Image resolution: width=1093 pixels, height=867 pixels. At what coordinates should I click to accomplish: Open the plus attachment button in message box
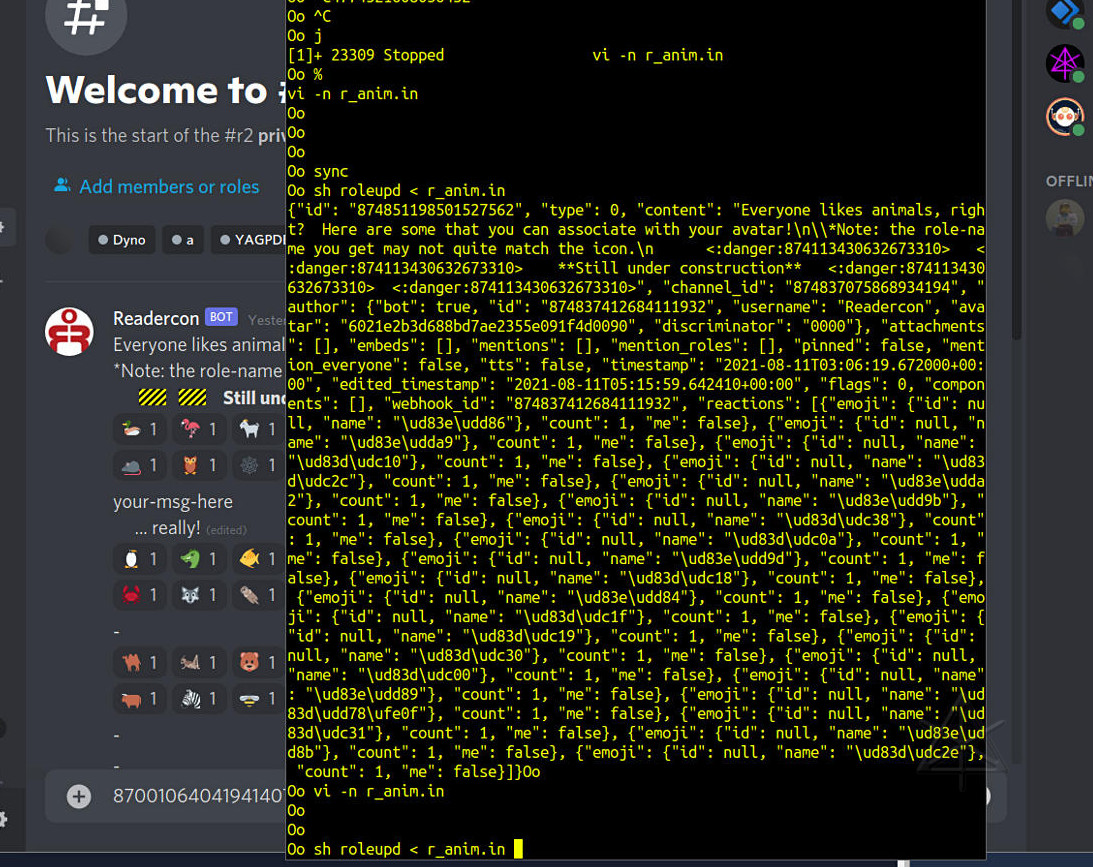[x=79, y=796]
